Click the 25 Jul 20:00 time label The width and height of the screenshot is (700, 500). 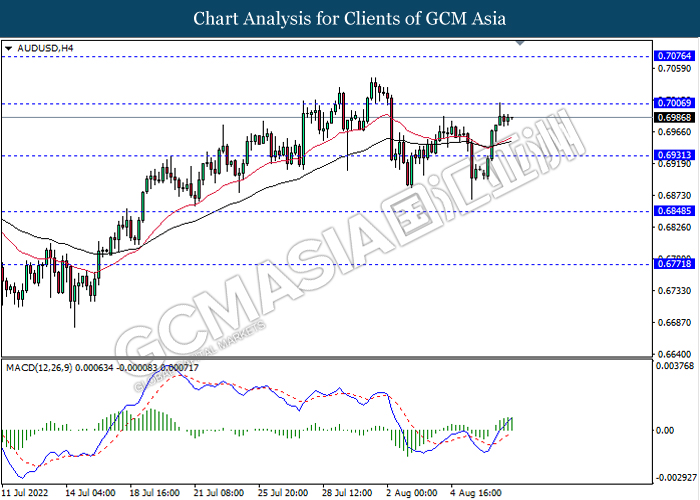tap(283, 493)
